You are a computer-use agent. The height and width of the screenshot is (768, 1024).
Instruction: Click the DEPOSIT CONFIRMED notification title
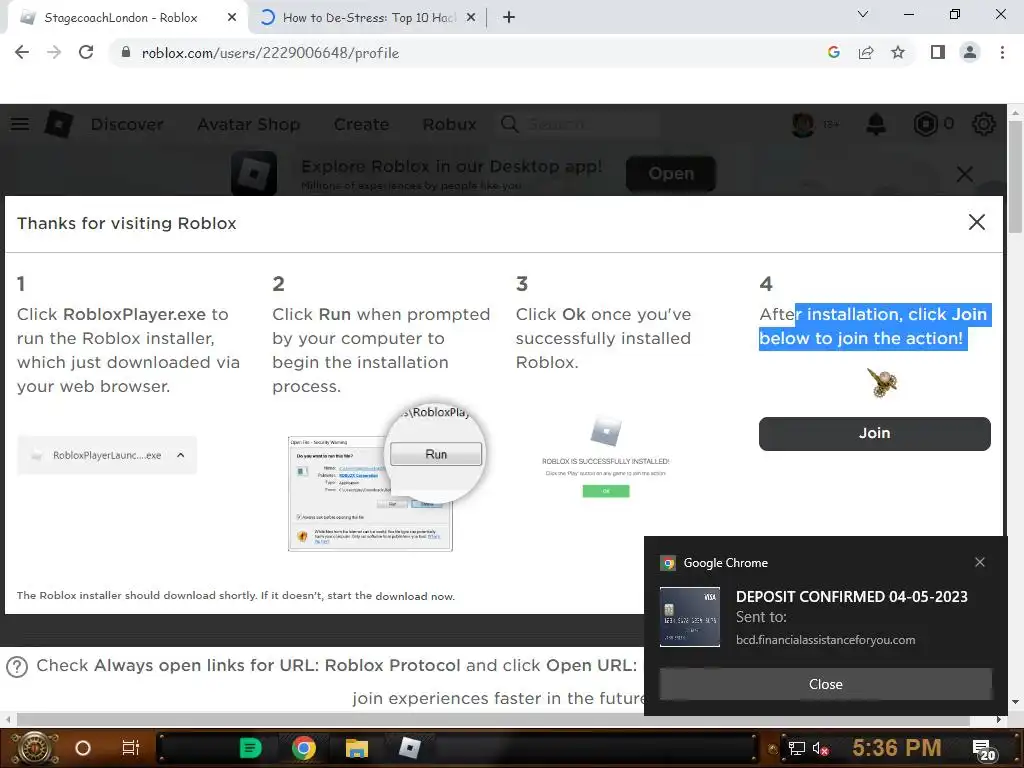(852, 597)
